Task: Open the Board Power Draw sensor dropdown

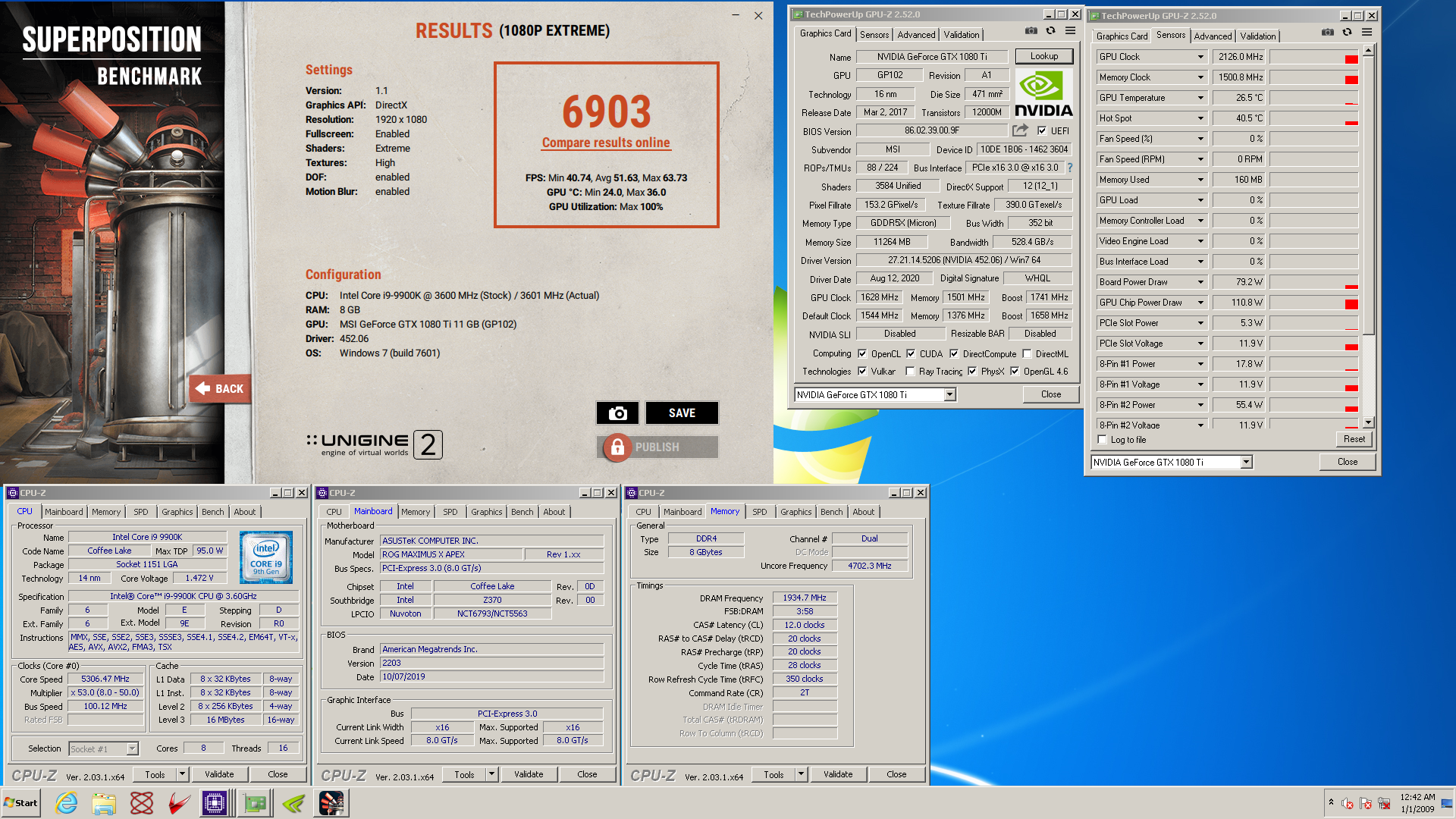Action: [1200, 282]
